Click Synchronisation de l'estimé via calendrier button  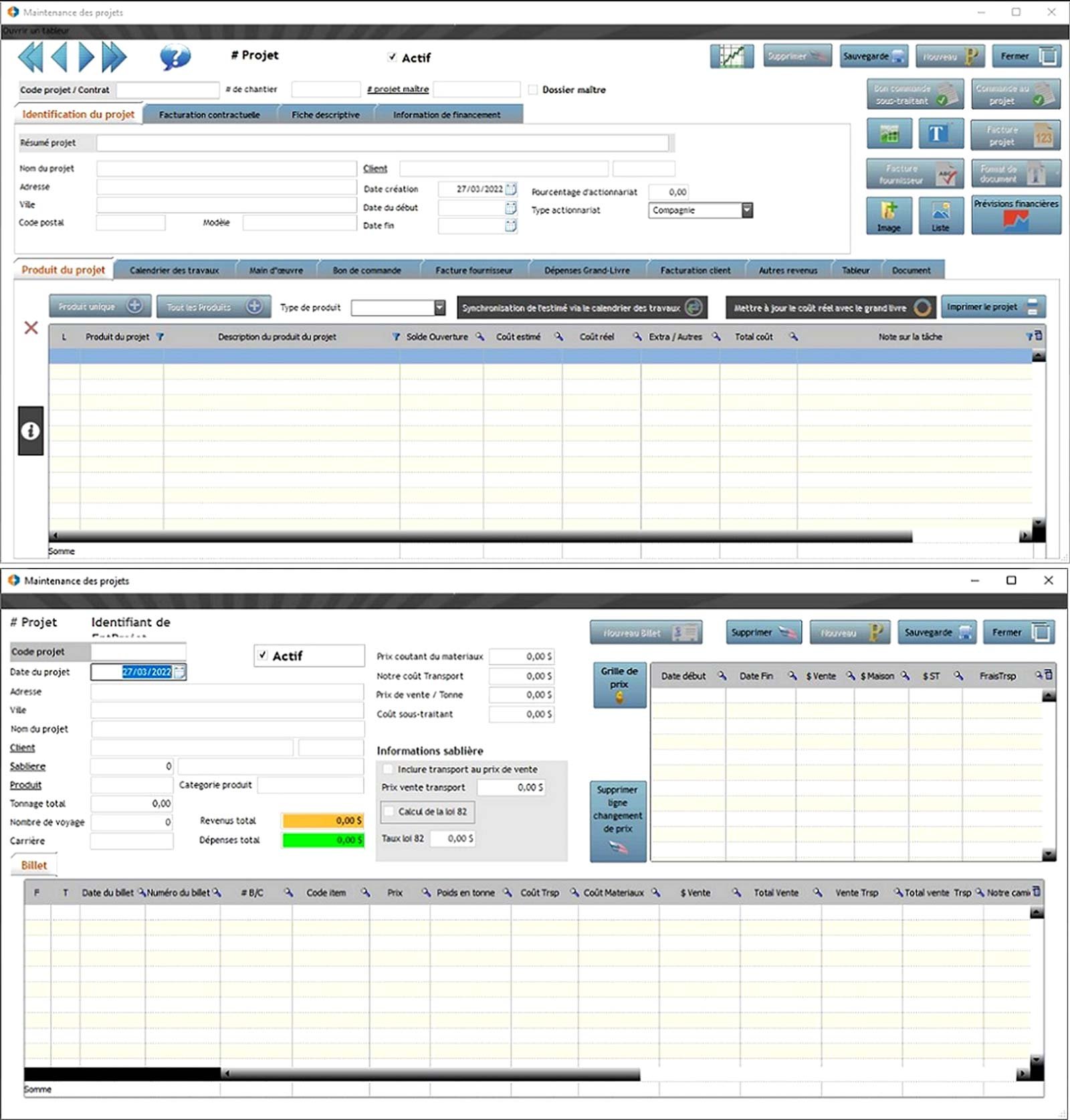pos(582,308)
